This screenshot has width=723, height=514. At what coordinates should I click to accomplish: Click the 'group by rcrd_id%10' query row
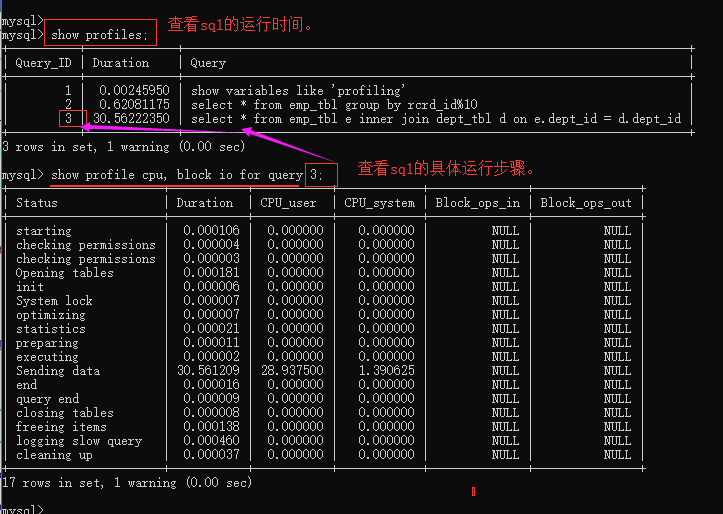(x=334, y=105)
